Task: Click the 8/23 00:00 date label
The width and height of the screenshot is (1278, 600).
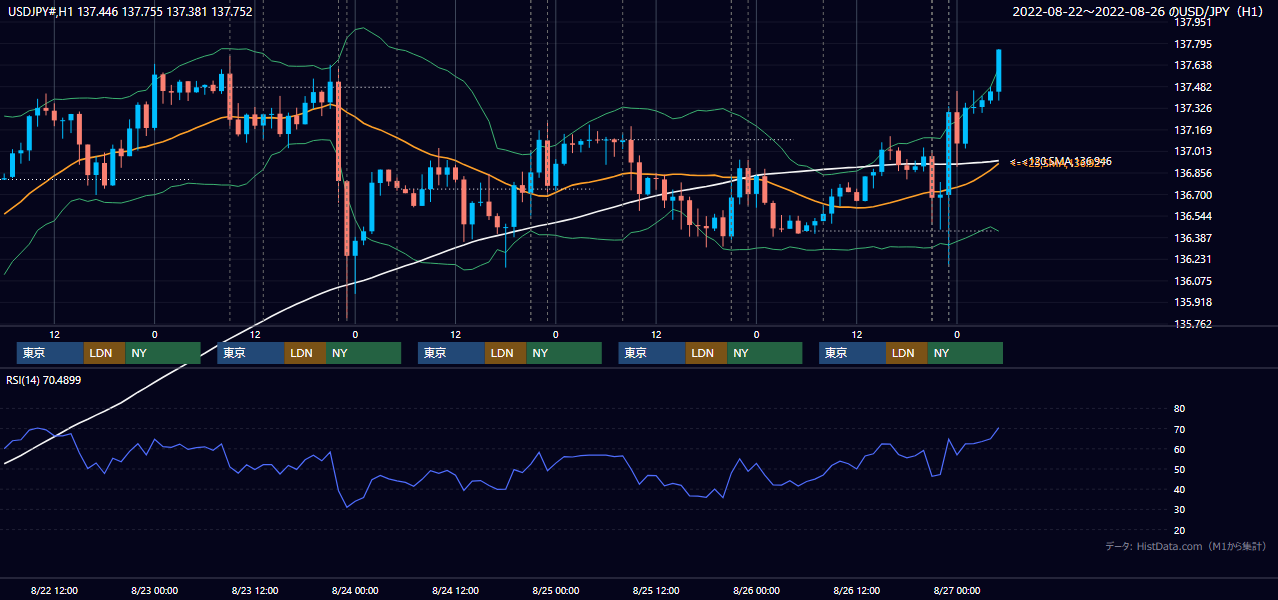Action: 154,591
